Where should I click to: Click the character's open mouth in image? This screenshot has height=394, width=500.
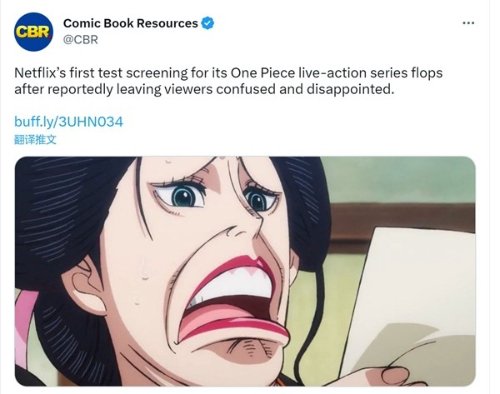coord(233,297)
